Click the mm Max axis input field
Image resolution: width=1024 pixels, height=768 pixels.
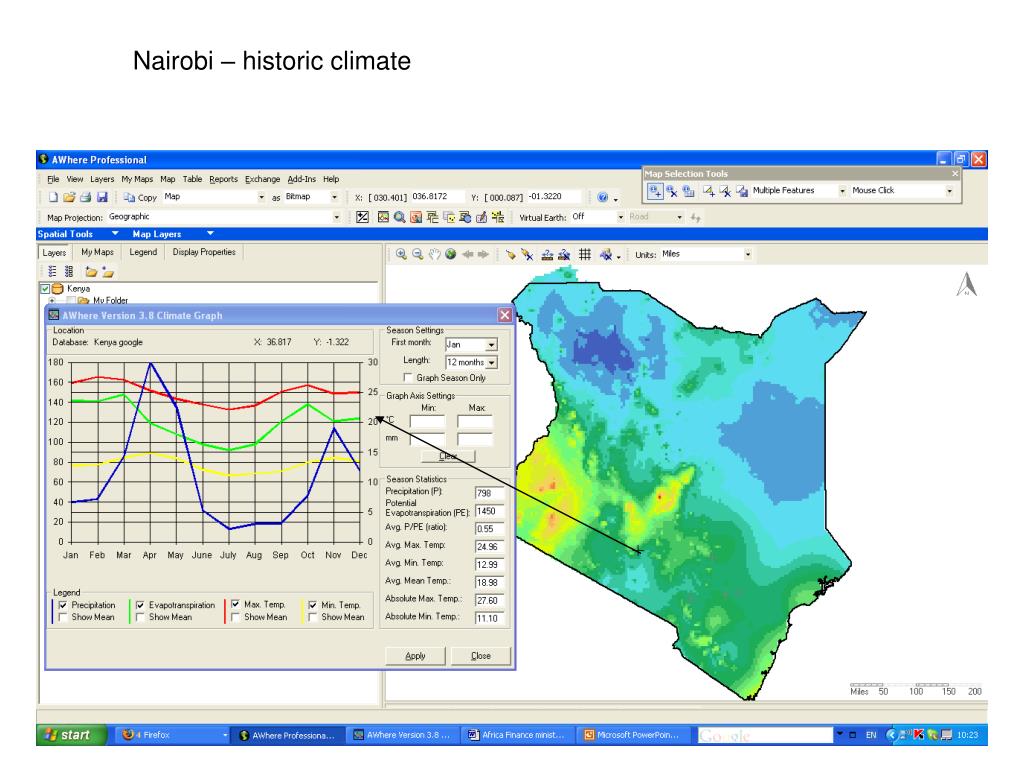475,439
